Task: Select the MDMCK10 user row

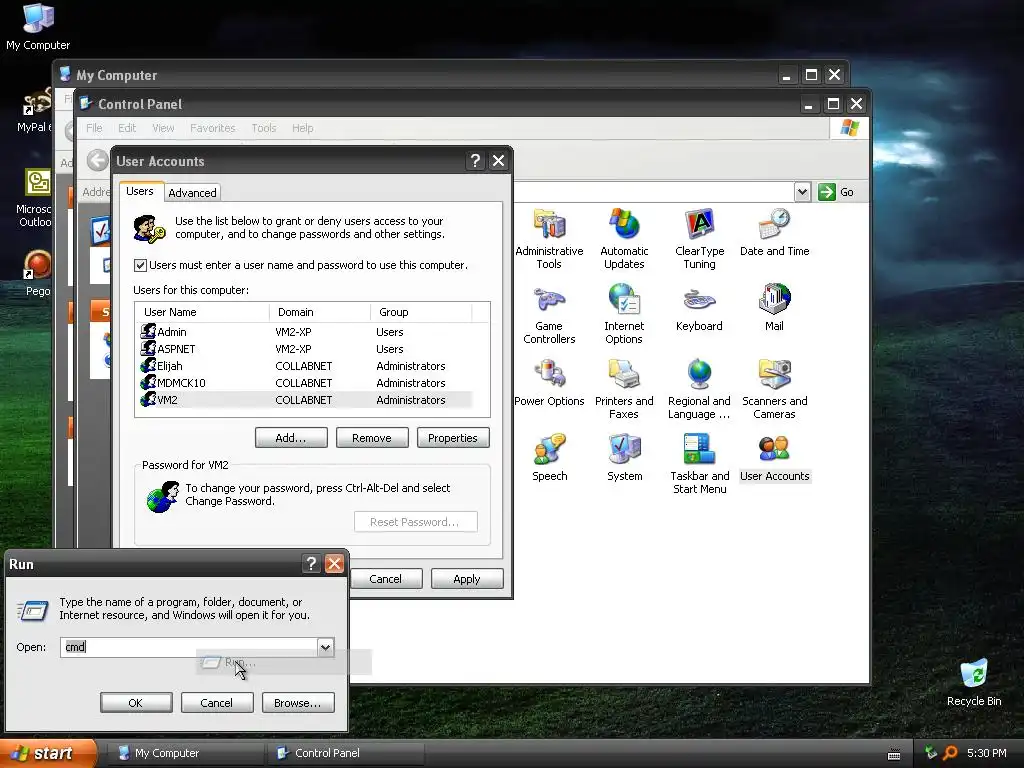Action: click(x=305, y=383)
